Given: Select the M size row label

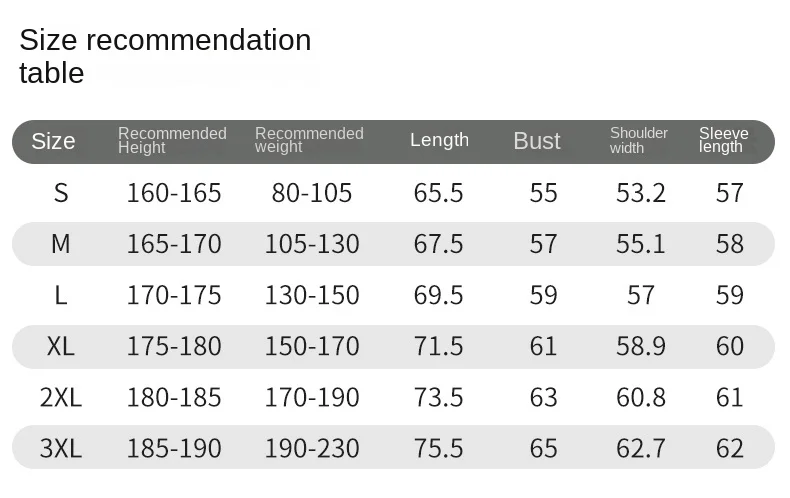Looking at the screenshot, I should point(61,244).
